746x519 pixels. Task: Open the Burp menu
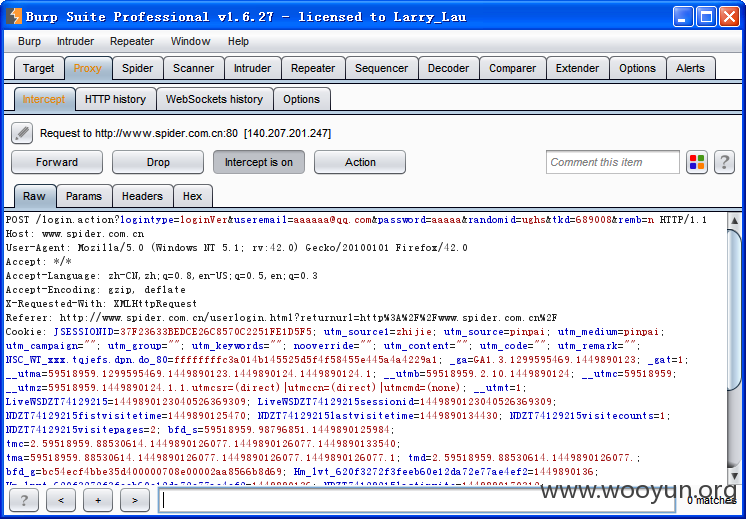[29, 41]
